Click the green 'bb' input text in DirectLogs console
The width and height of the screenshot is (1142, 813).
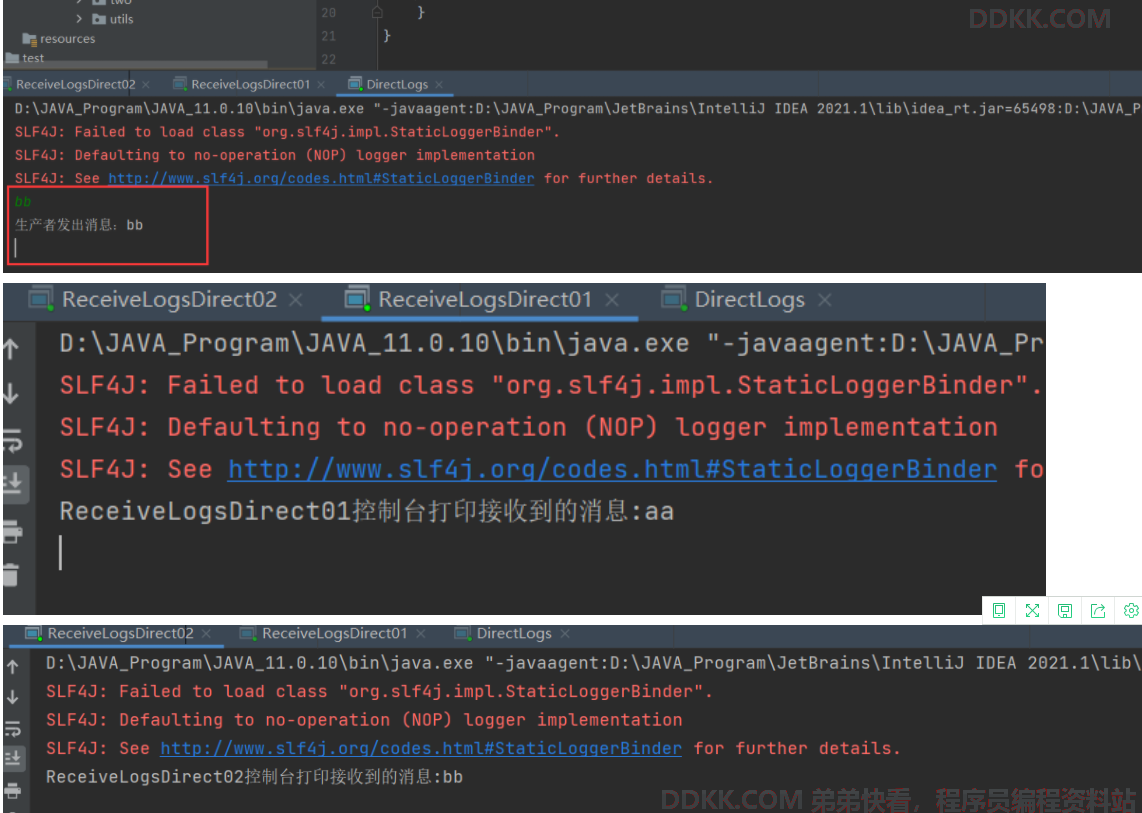click(x=23, y=202)
